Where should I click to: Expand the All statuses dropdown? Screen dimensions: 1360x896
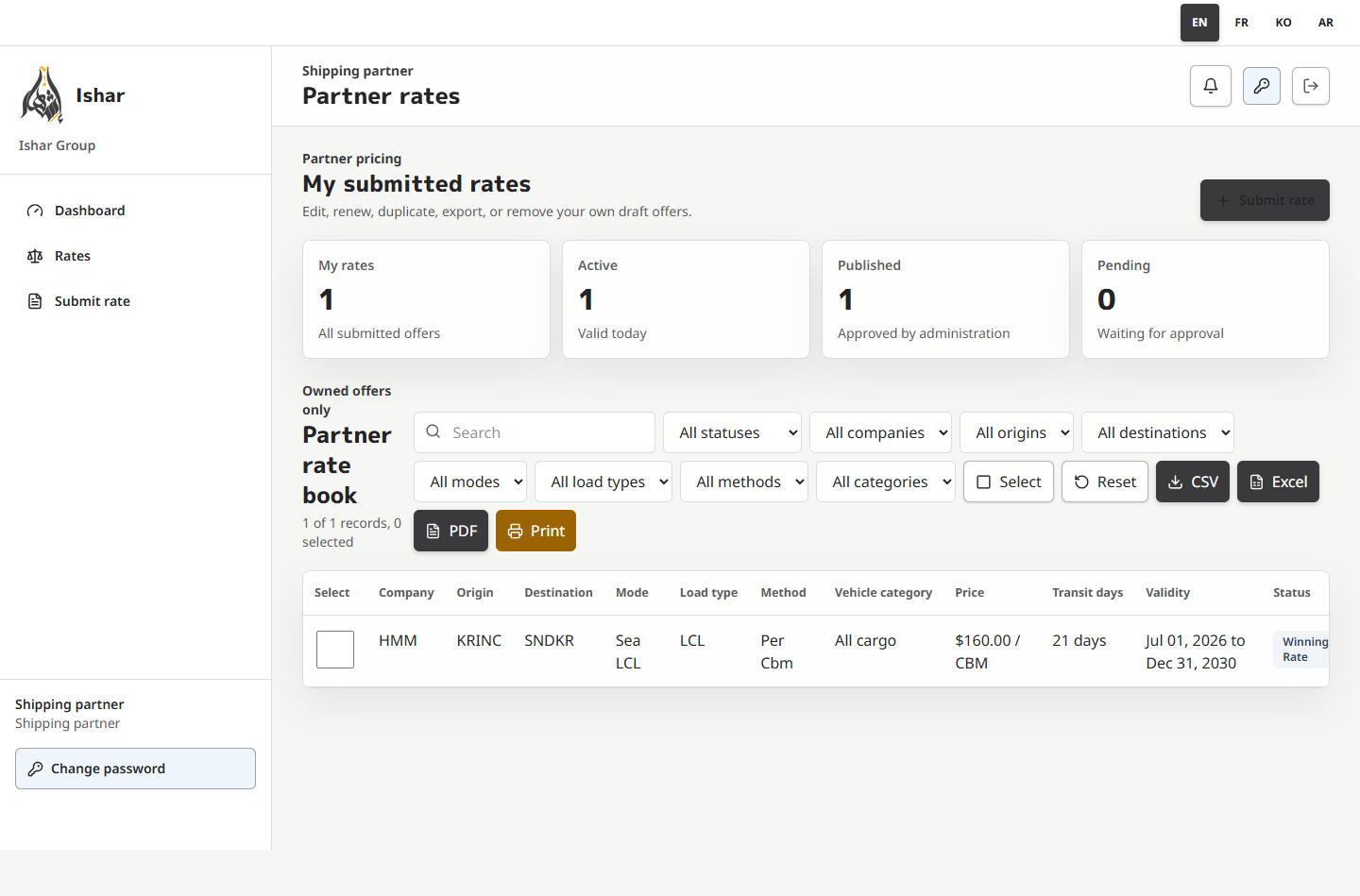click(x=732, y=432)
